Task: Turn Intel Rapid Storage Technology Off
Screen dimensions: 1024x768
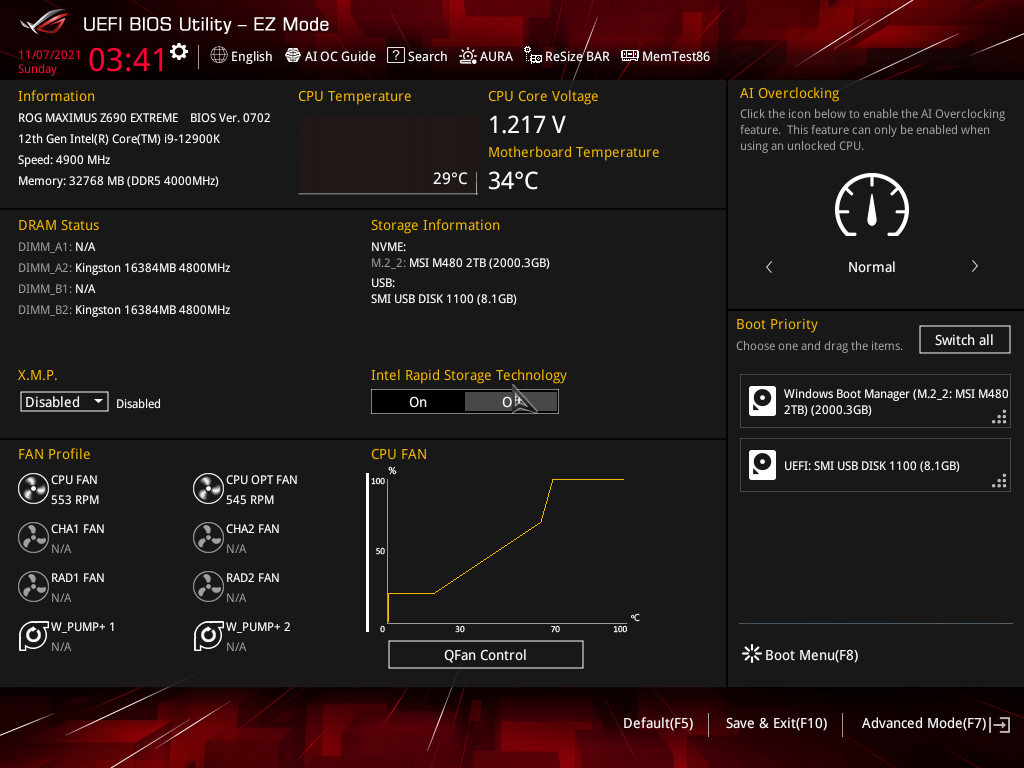Action: click(511, 402)
